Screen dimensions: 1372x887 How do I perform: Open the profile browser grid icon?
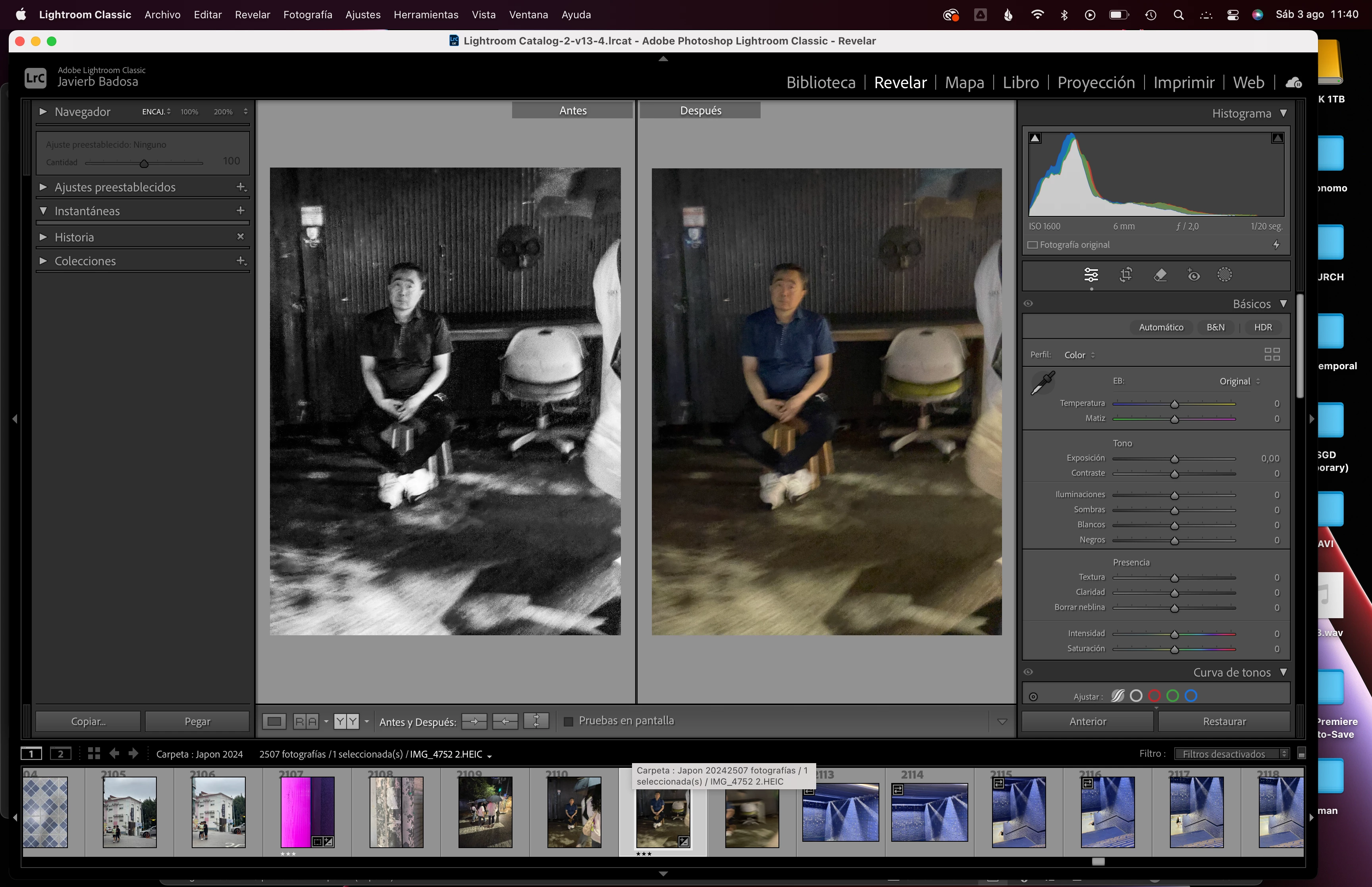1272,354
